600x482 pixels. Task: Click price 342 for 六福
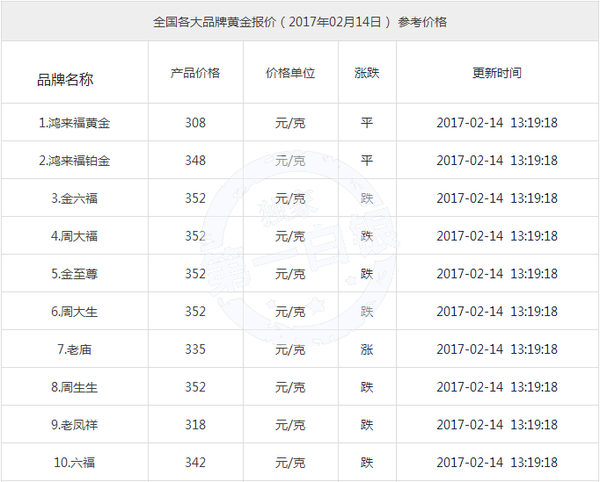tap(195, 462)
